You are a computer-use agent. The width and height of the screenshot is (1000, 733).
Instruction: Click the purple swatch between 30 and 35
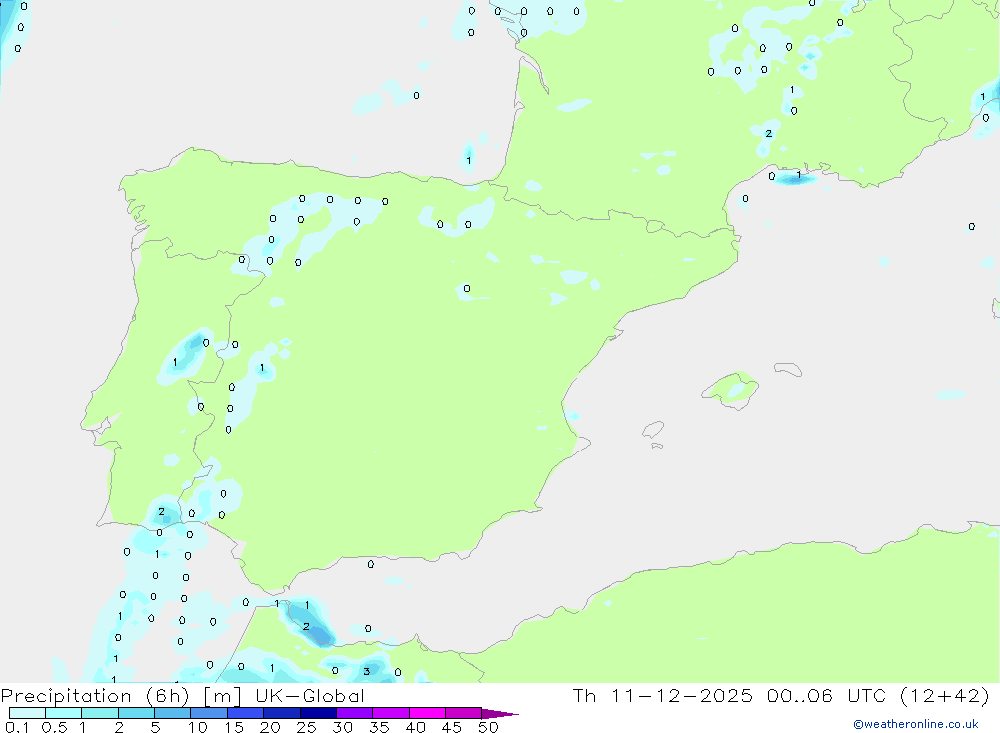[355, 713]
